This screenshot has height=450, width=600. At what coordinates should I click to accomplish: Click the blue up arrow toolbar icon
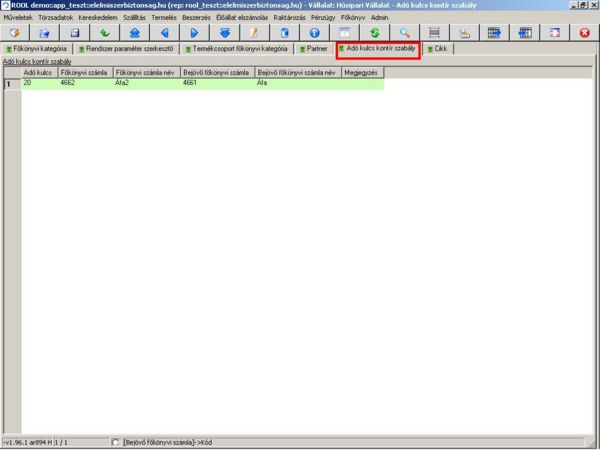point(134,33)
